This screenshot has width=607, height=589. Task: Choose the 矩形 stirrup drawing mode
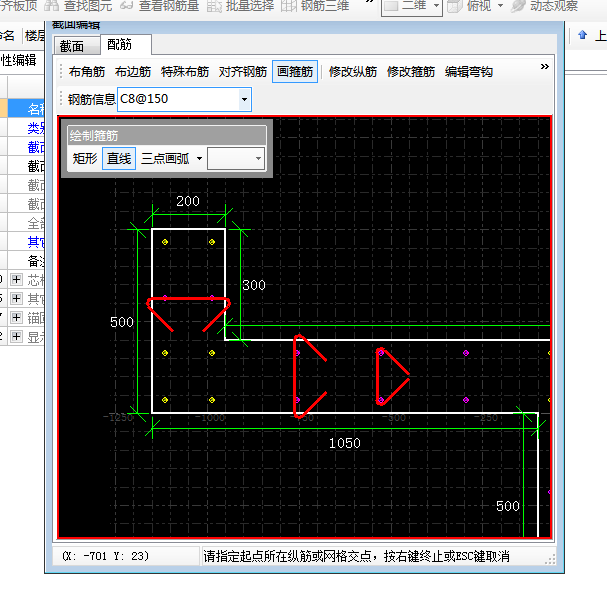point(85,158)
